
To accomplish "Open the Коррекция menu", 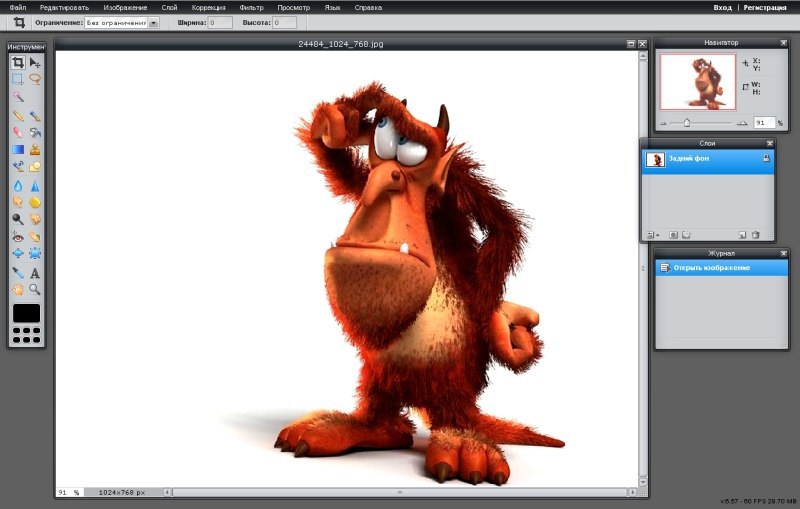I will pyautogui.click(x=209, y=8).
